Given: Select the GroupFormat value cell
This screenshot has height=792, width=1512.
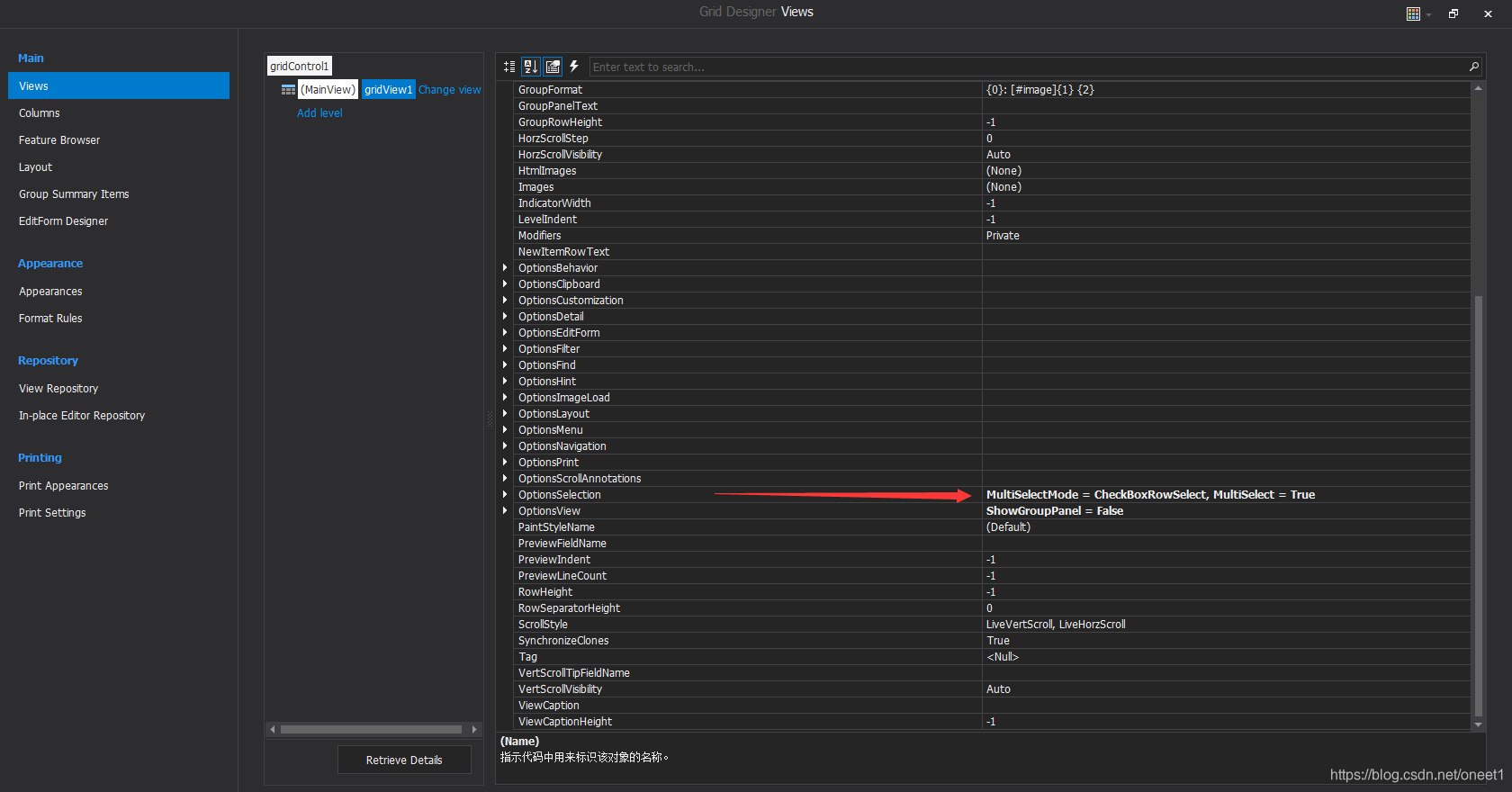Looking at the screenshot, I should (x=1226, y=90).
